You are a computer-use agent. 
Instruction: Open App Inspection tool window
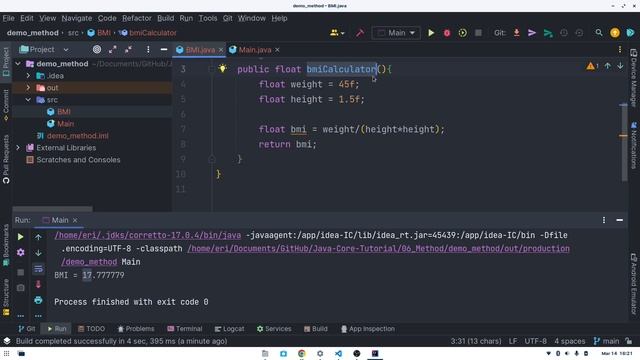(368, 329)
